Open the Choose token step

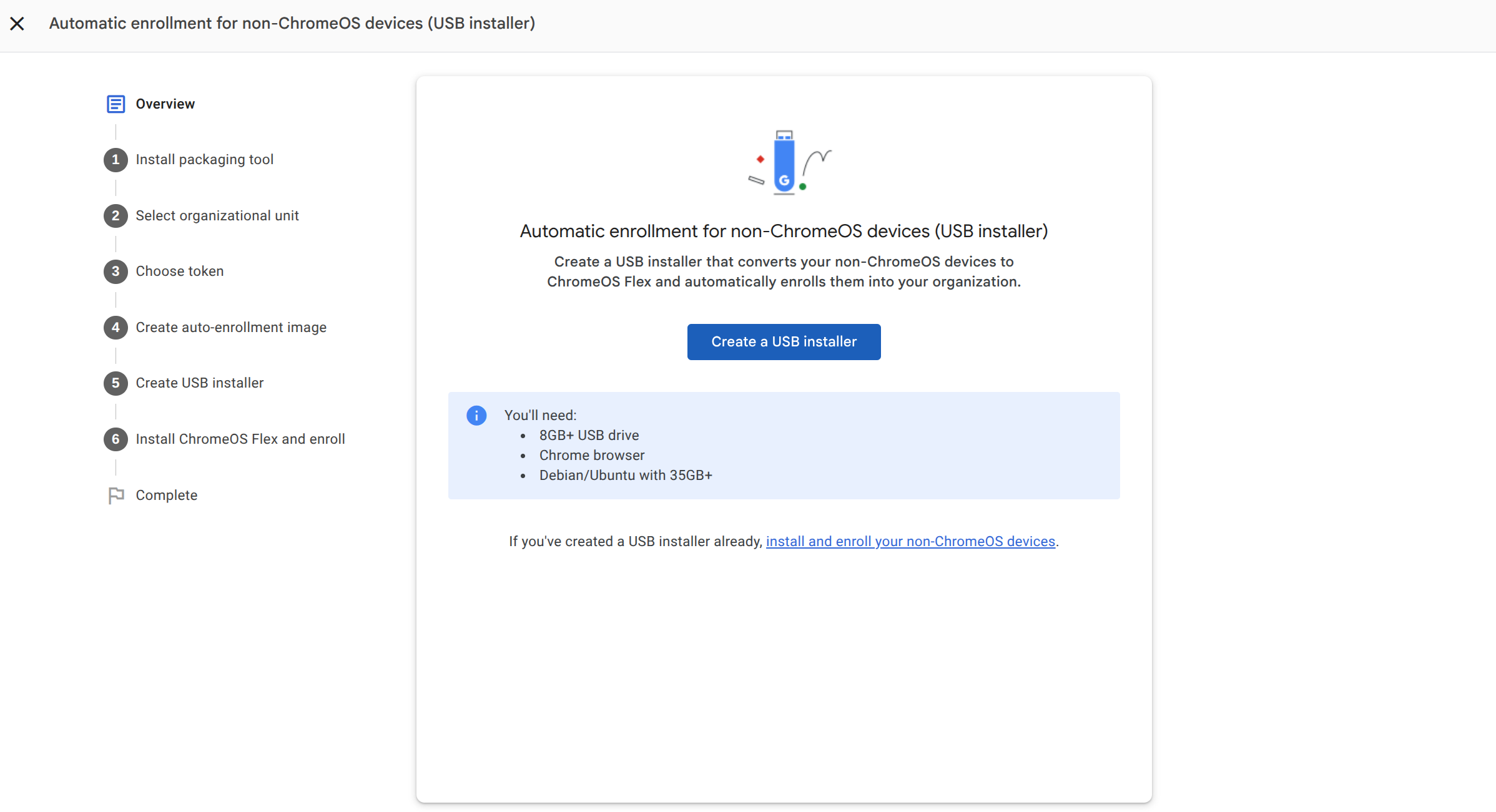click(x=180, y=271)
